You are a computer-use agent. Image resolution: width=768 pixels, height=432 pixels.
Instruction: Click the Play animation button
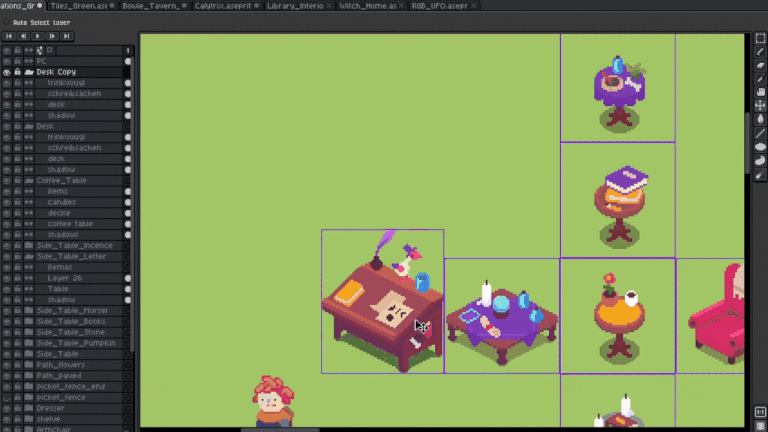(38, 36)
